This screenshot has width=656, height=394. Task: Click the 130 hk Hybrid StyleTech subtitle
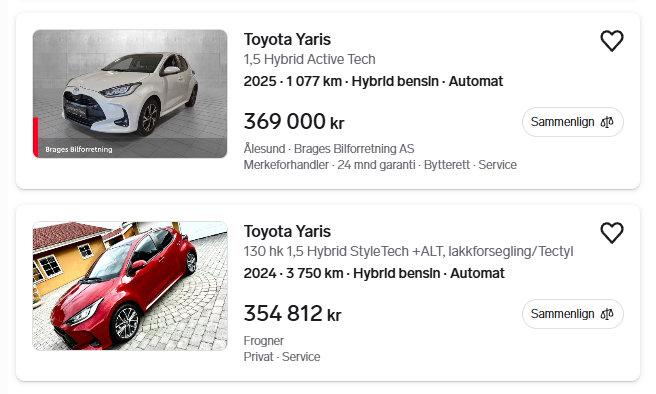pos(408,251)
